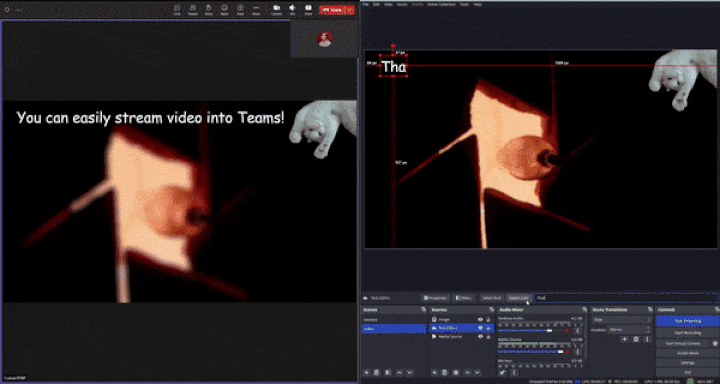Add a new scene with the plus icon
Viewport: 720px width, 384px height.
pyautogui.click(x=366, y=373)
